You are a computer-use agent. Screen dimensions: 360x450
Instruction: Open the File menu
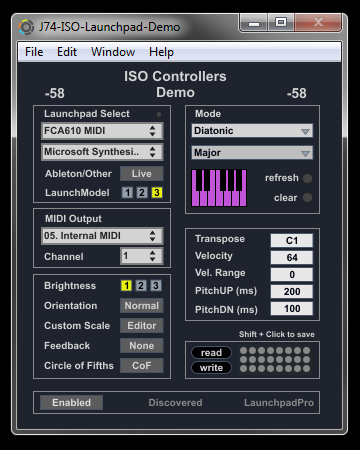point(34,52)
